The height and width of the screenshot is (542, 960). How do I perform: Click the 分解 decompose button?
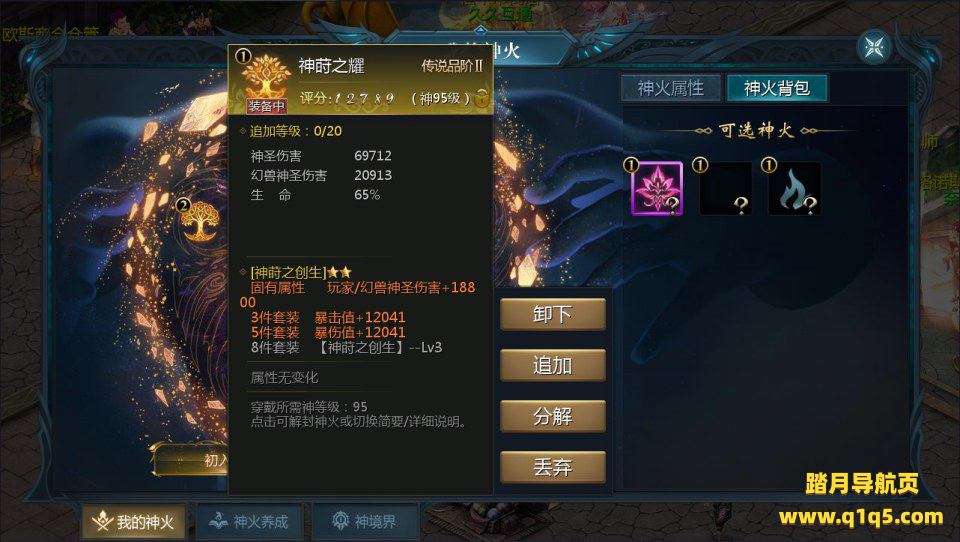click(553, 416)
